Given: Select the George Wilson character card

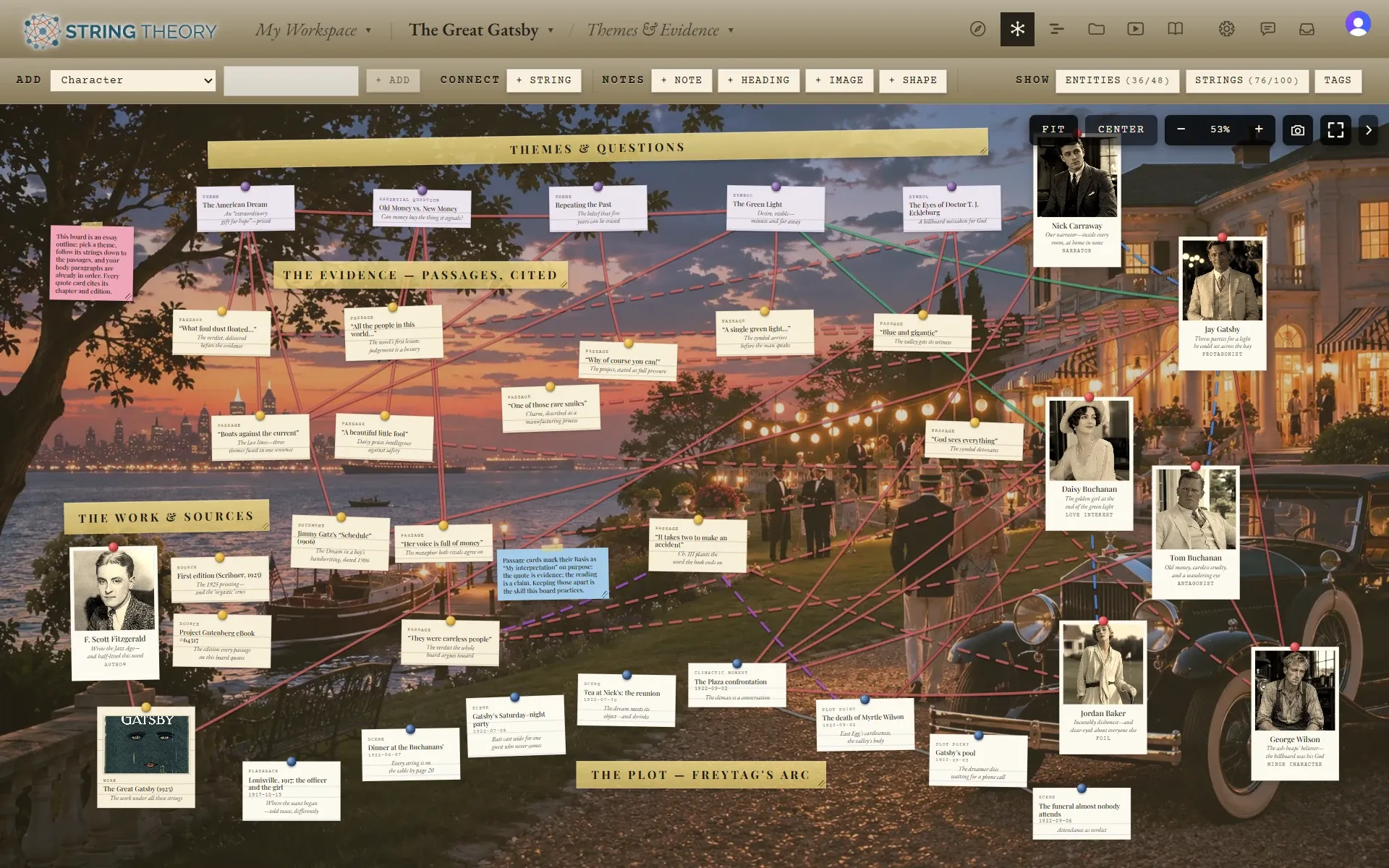Looking at the screenshot, I should 1294,713.
